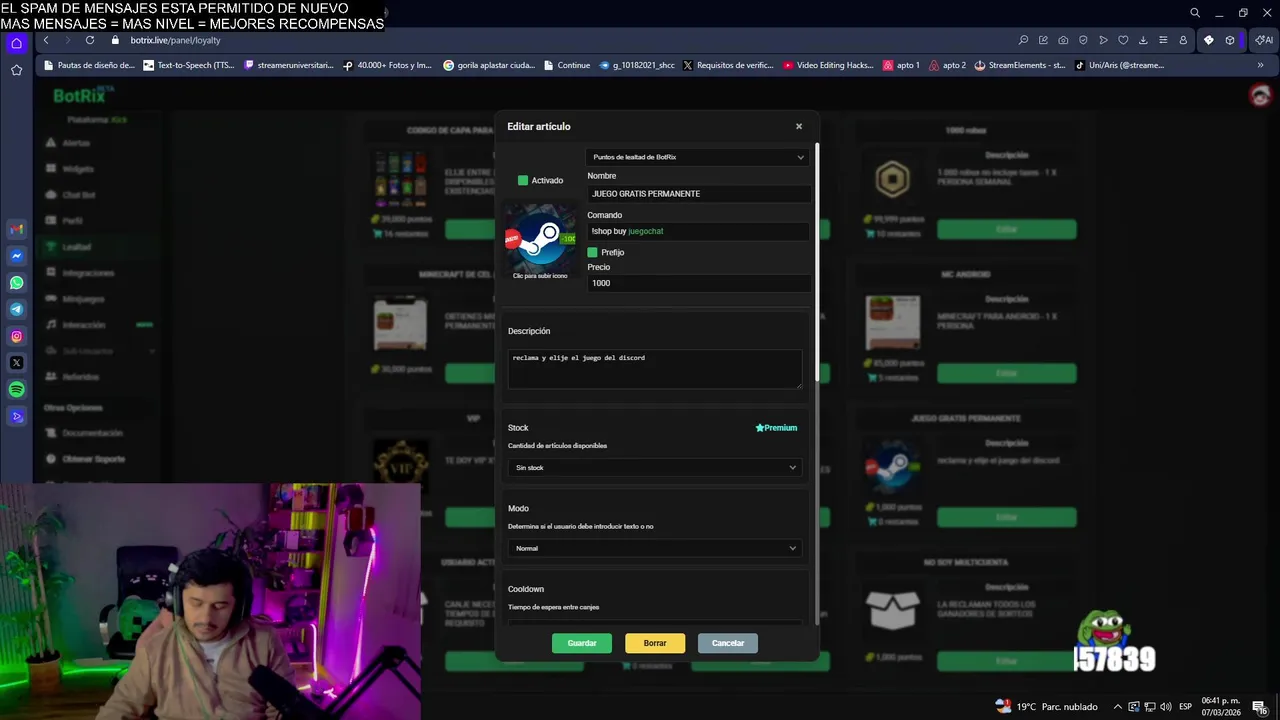
Task: Open Gmail in the Opera sidebar
Action: (x=16, y=229)
